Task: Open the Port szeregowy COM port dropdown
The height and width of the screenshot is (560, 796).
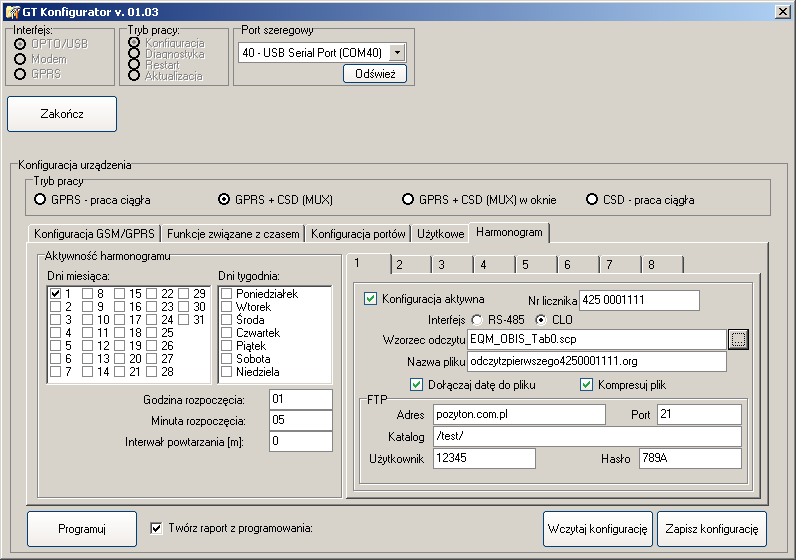Action: 397,52
